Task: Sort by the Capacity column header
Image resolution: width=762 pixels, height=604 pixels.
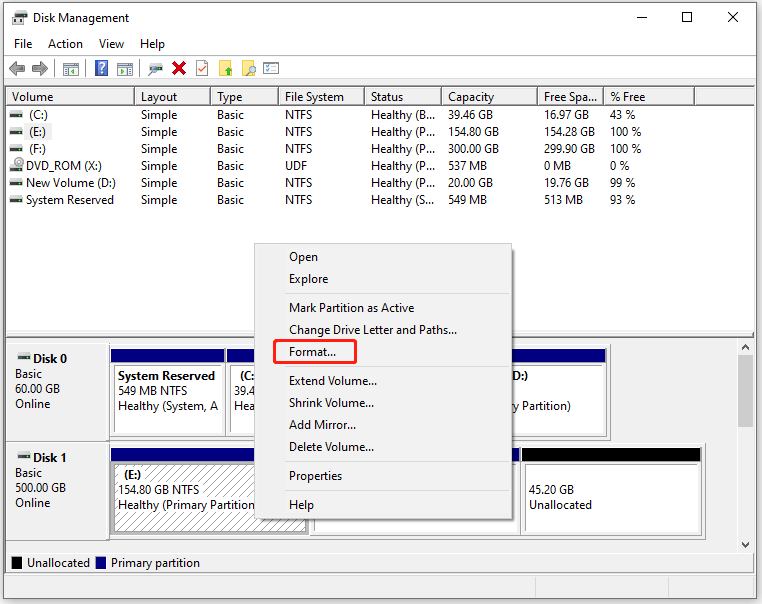Action: pos(490,97)
